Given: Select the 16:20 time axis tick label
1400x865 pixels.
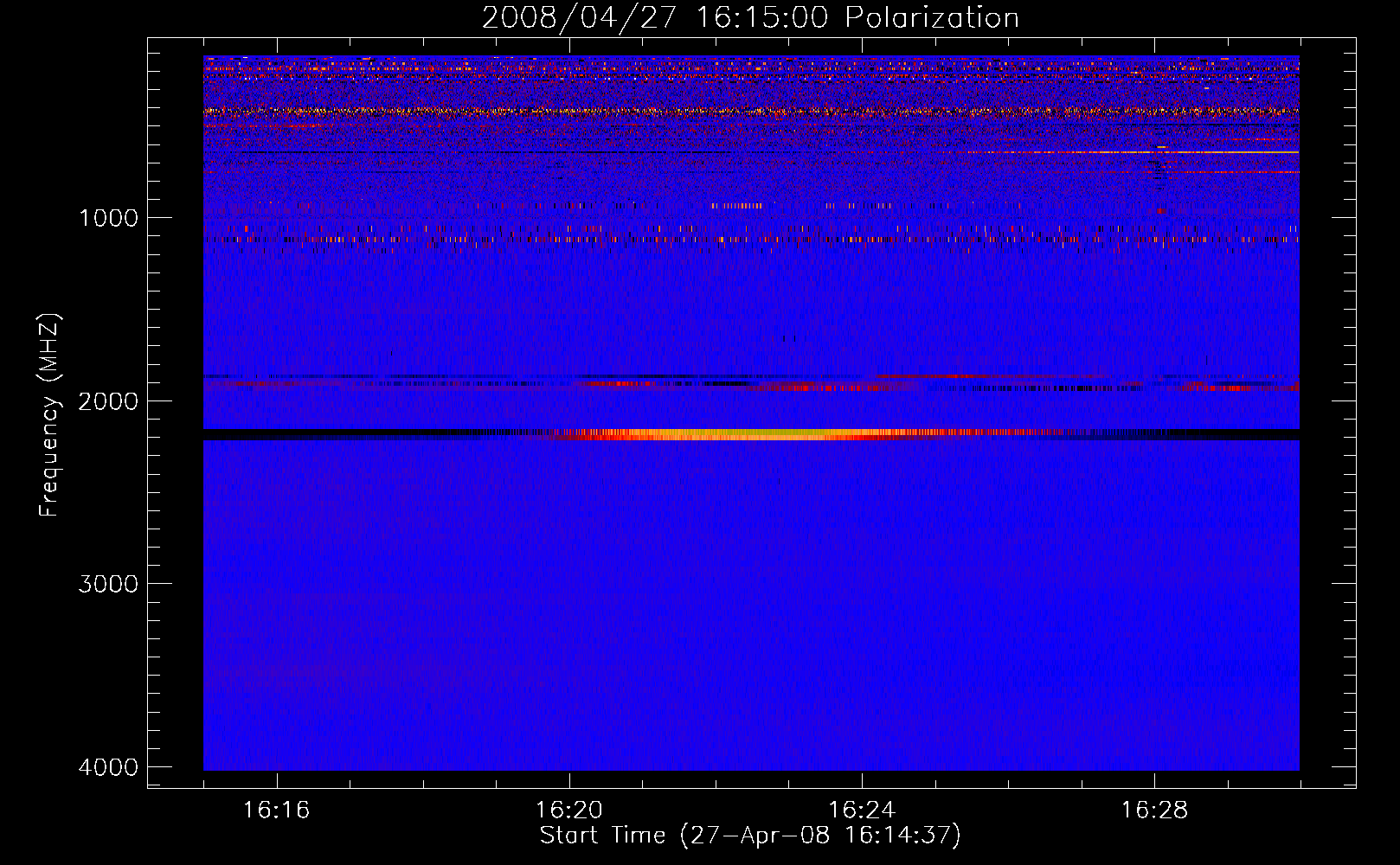Looking at the screenshot, I should tap(569, 810).
